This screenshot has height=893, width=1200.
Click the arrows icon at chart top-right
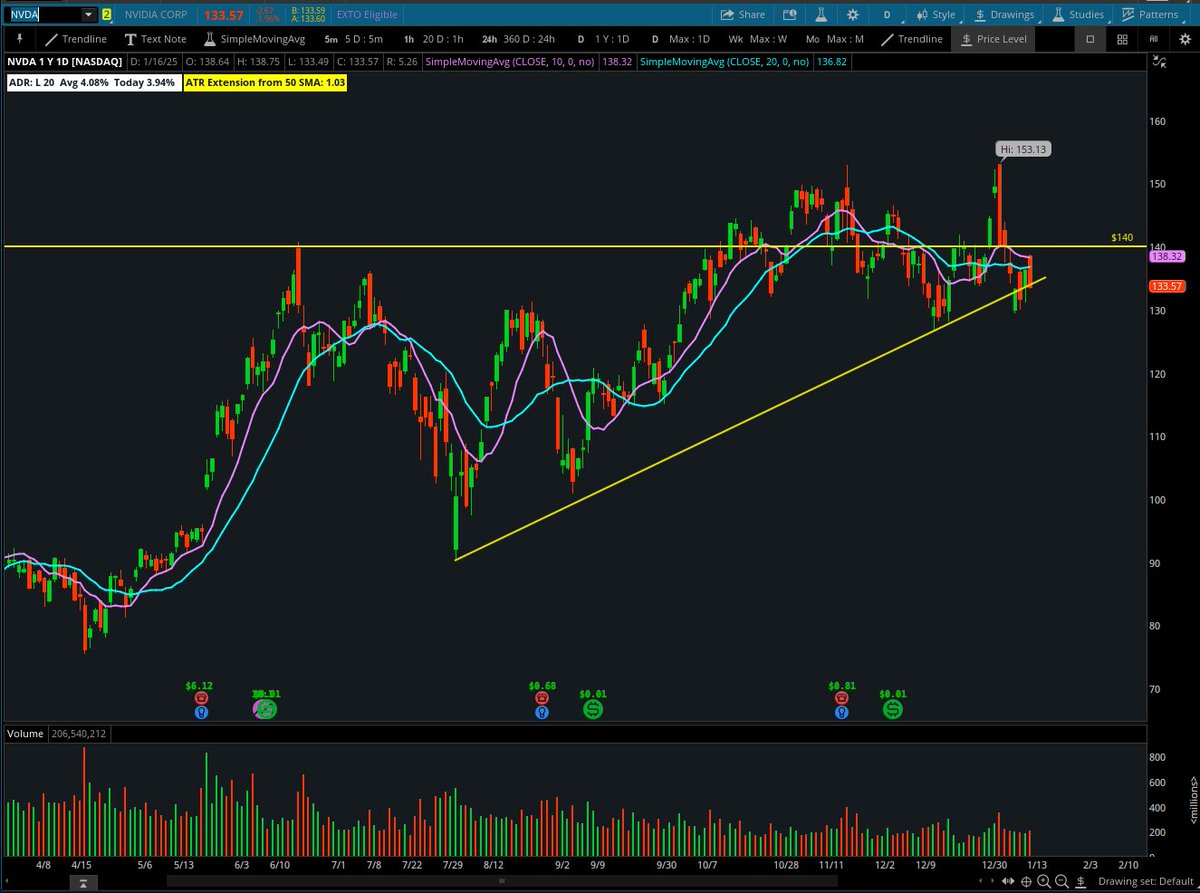pos(1159,63)
